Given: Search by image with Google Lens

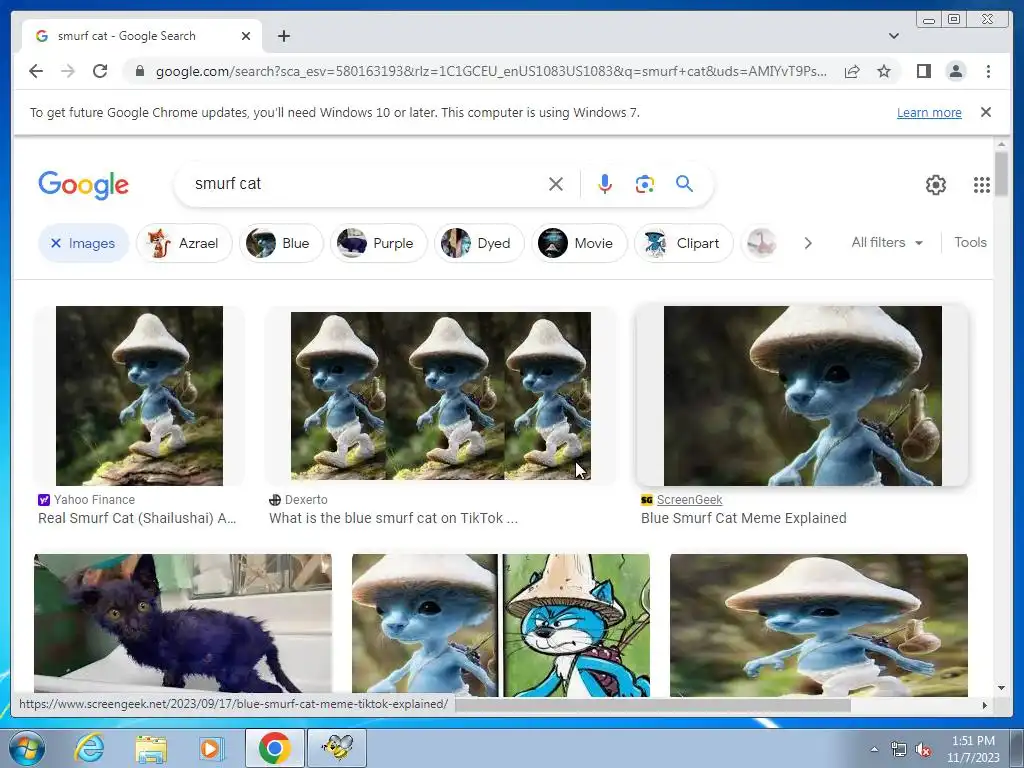Looking at the screenshot, I should (645, 184).
